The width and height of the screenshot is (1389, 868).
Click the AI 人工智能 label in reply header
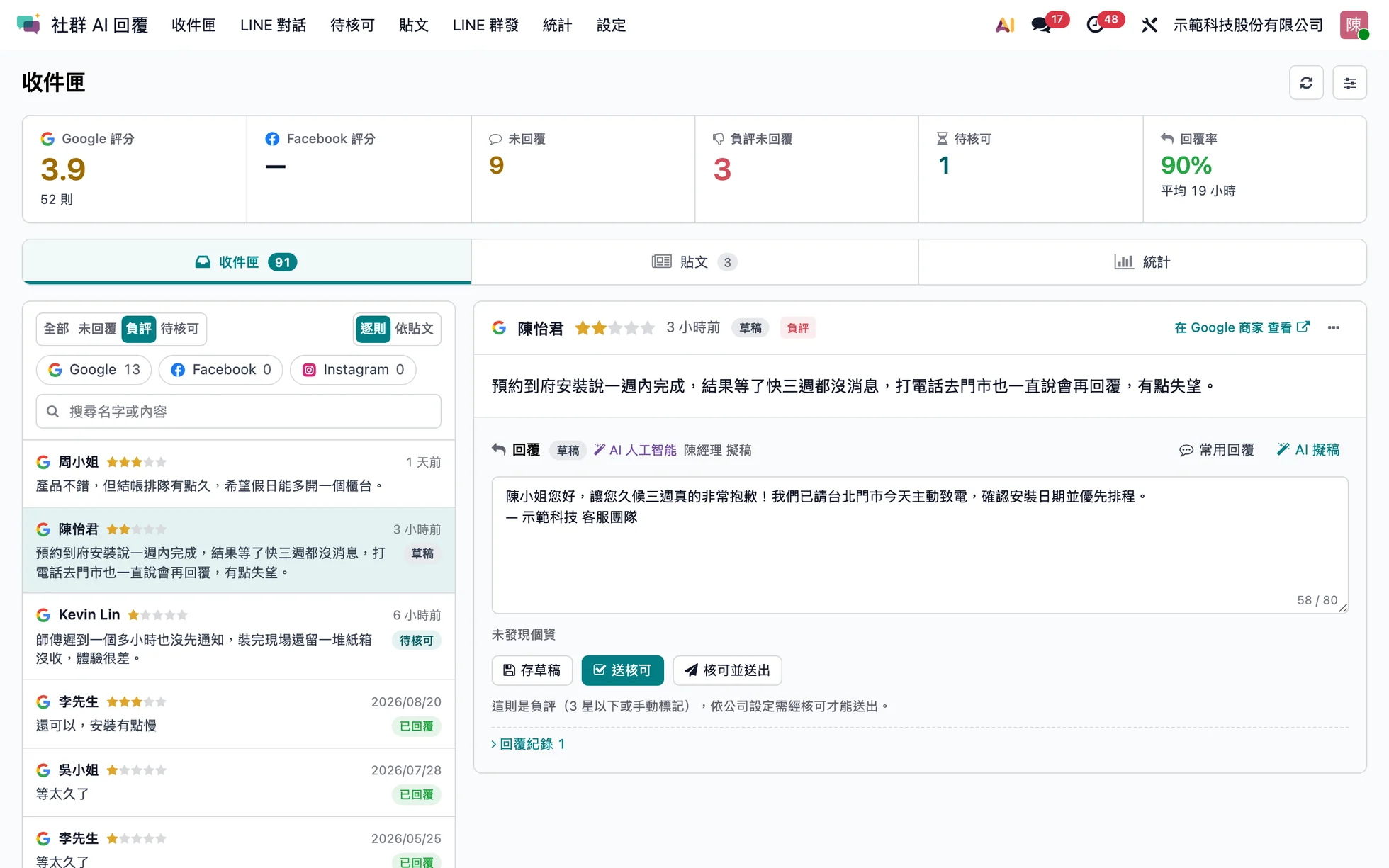click(x=635, y=450)
